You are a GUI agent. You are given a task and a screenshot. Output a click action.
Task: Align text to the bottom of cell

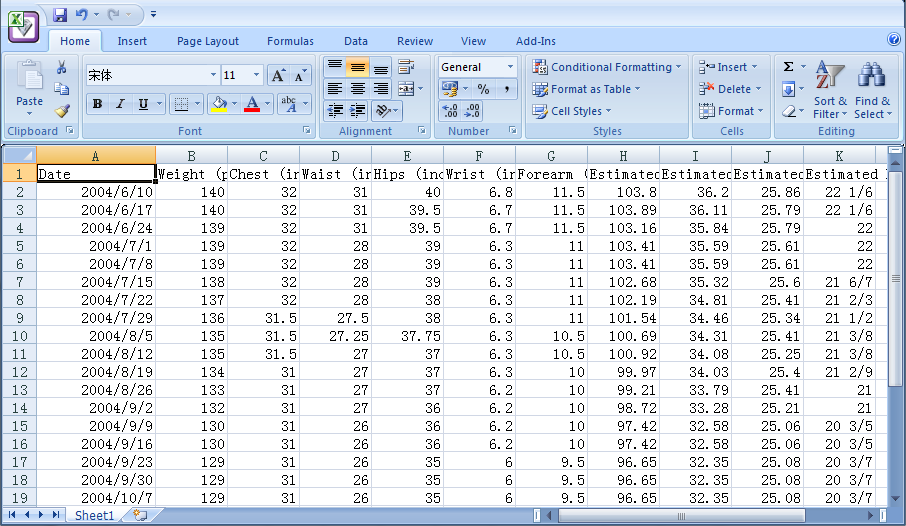pos(380,67)
